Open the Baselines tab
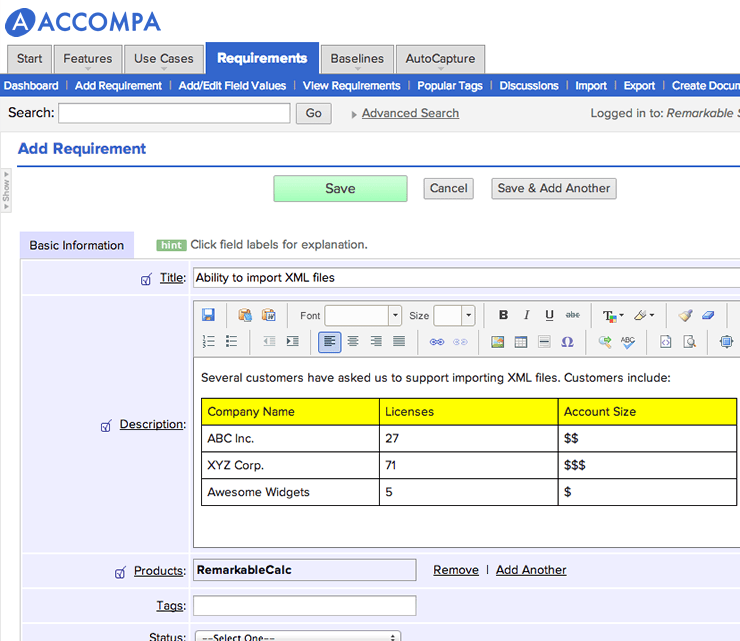This screenshot has width=740, height=641. click(357, 59)
